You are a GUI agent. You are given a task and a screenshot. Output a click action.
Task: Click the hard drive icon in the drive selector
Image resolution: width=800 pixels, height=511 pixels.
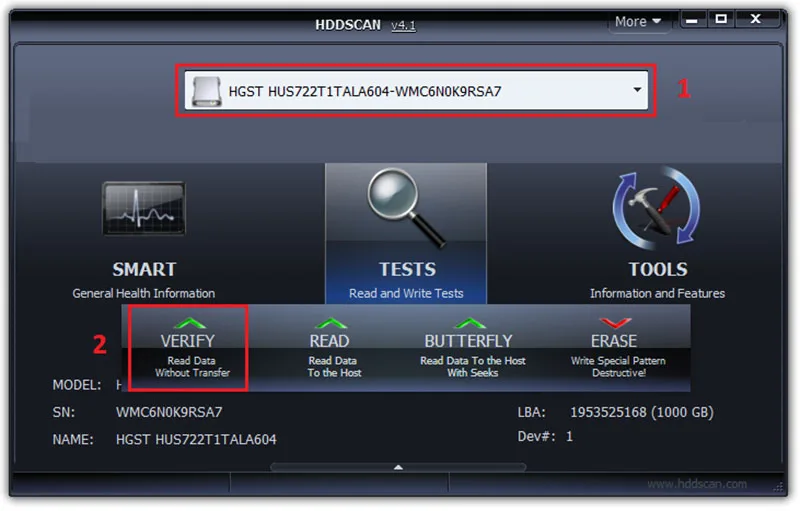coord(207,91)
